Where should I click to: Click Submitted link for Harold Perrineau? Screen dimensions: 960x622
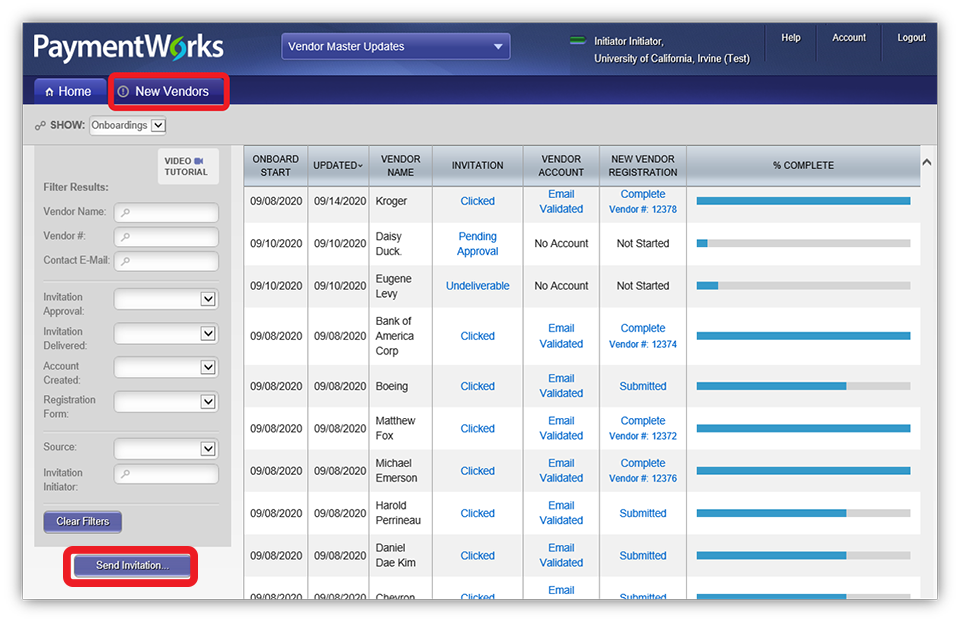pos(643,513)
